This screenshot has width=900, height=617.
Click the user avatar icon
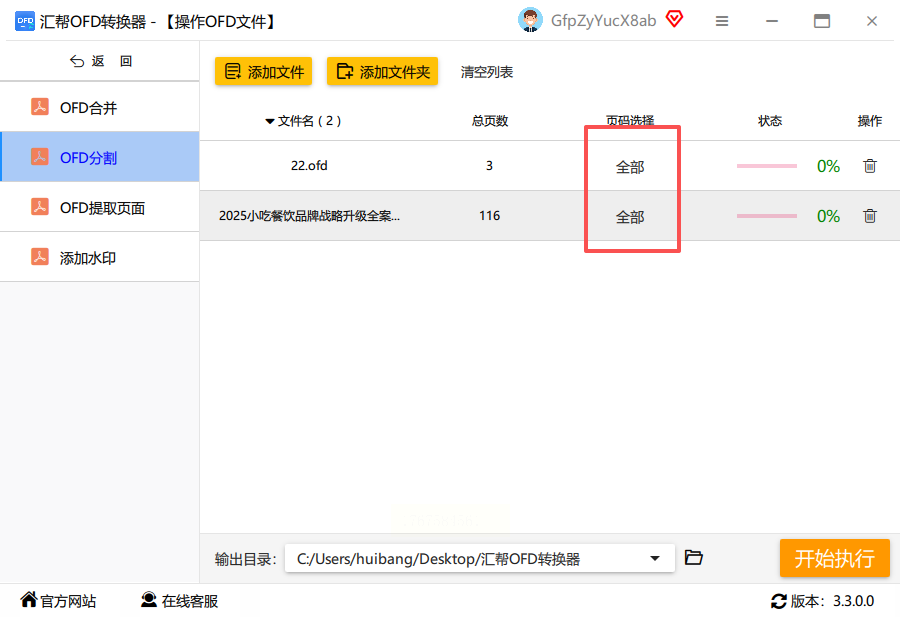point(530,20)
